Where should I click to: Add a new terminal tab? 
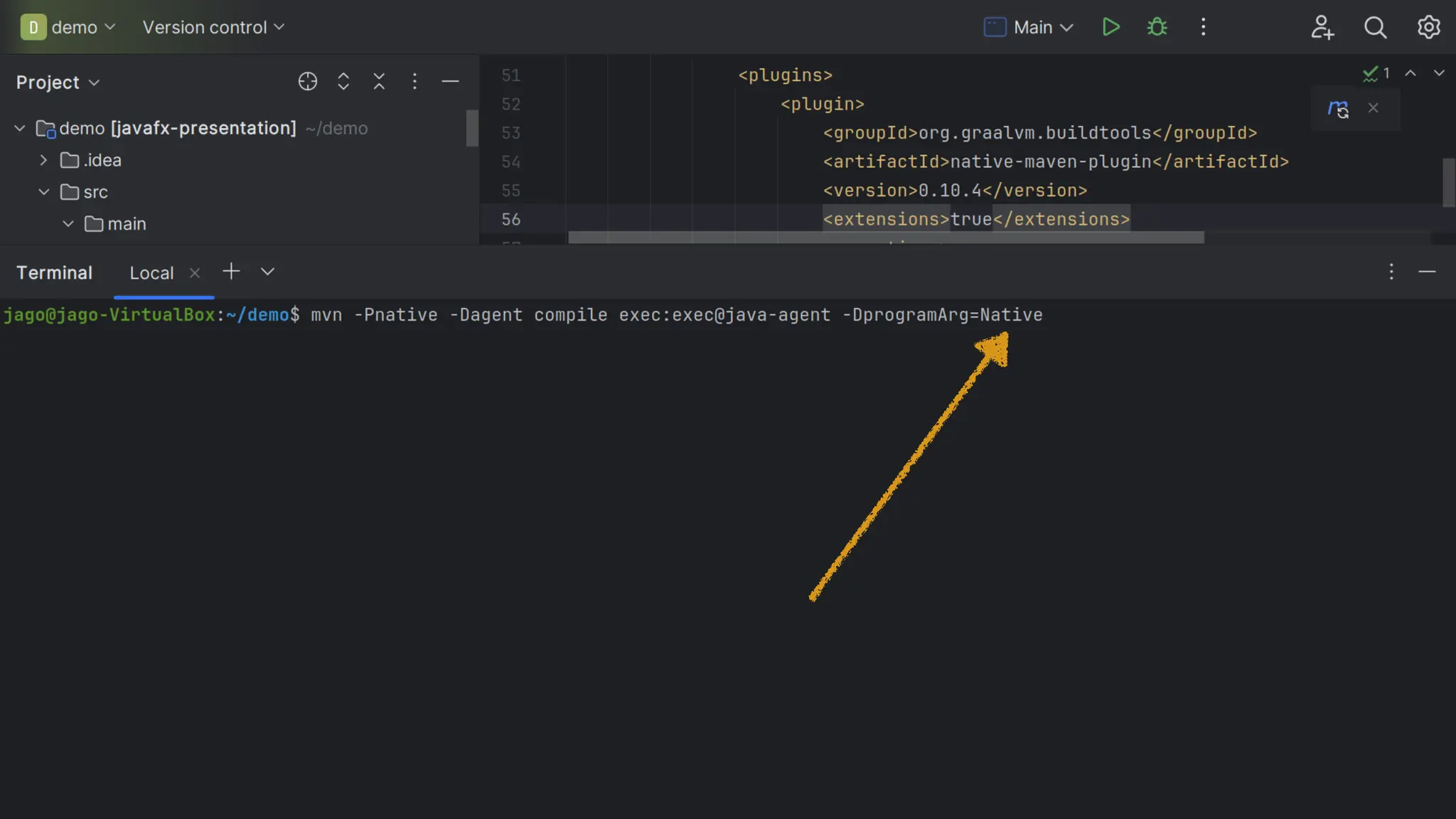click(x=231, y=272)
